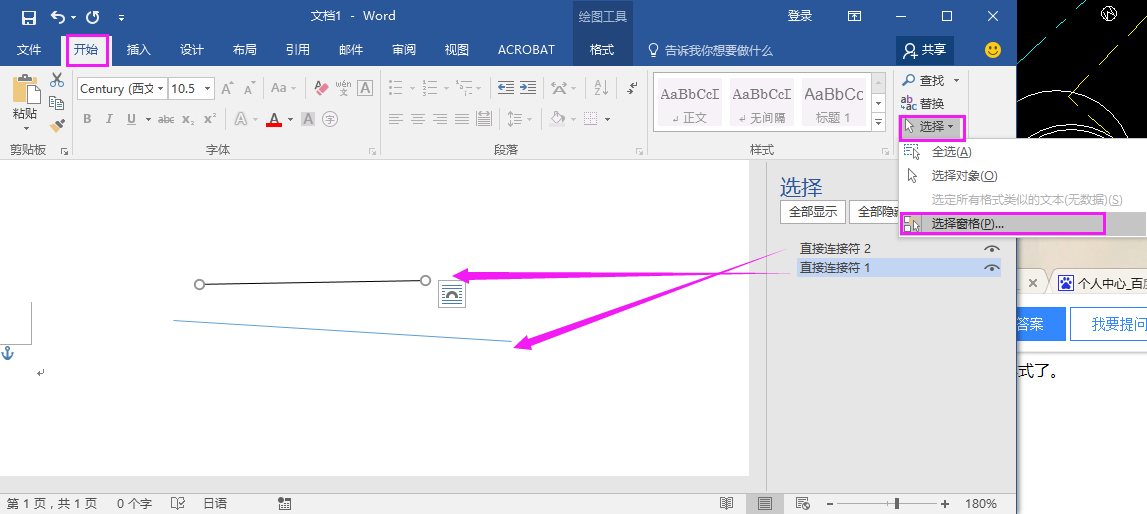Show or hide paragraph marks
Screen dimensions: 1147x514
pyautogui.click(x=633, y=88)
